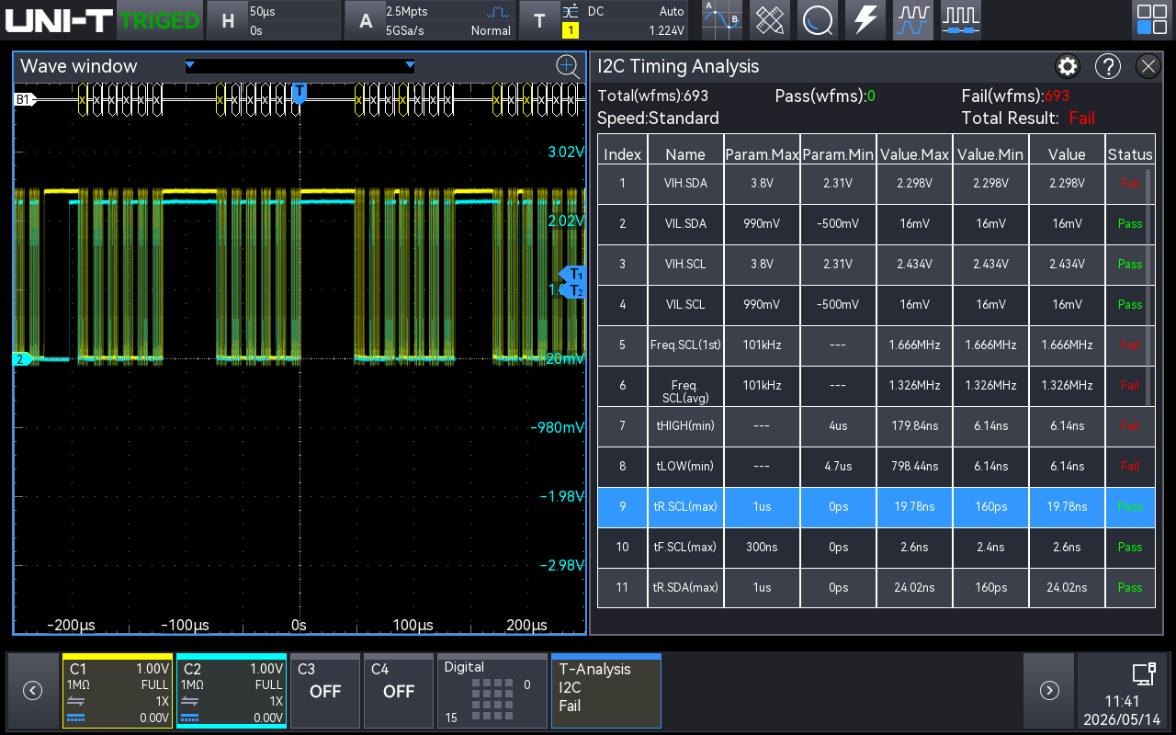Select the Freq. SCL(avg) row name
Image resolution: width=1176 pixels, height=735 pixels.
coord(686,391)
